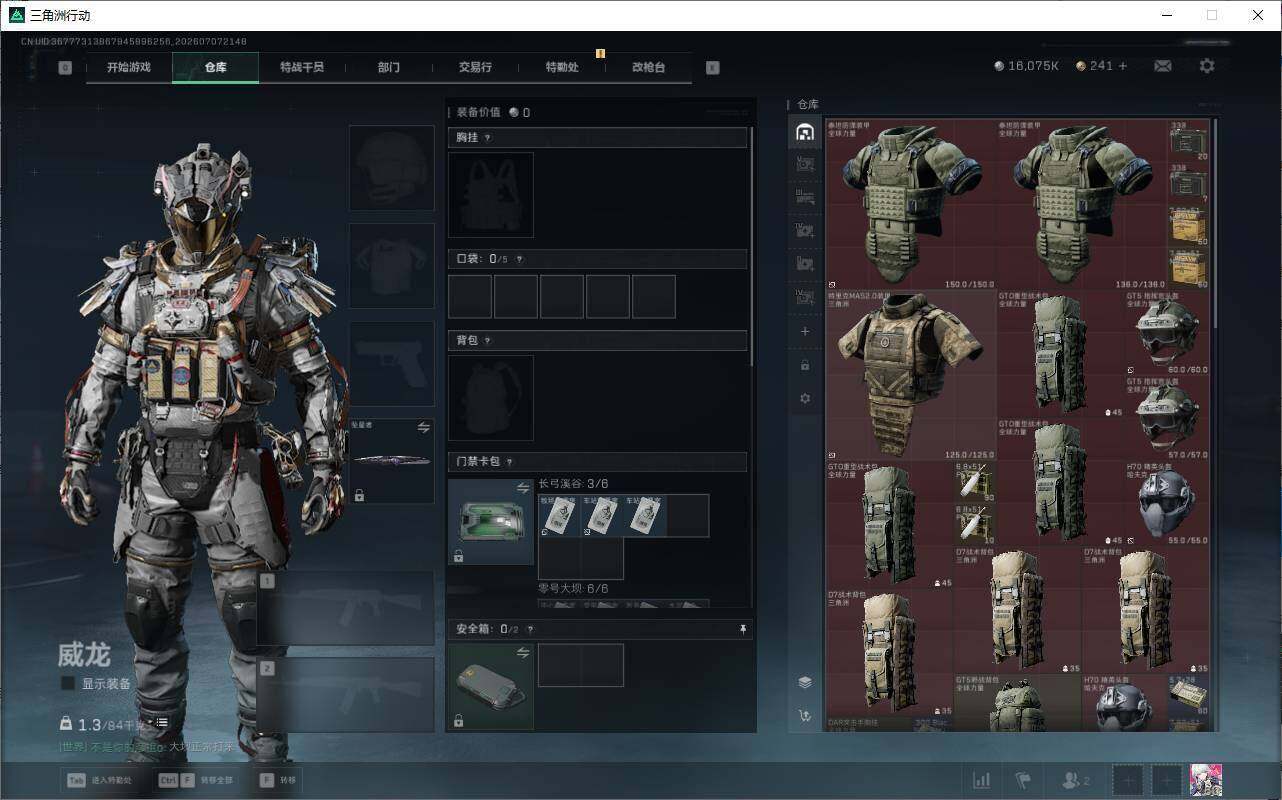Viewport: 1282px width, 800px height.
Task: Select the armor with 150.0/150.0 durability
Action: click(x=911, y=205)
